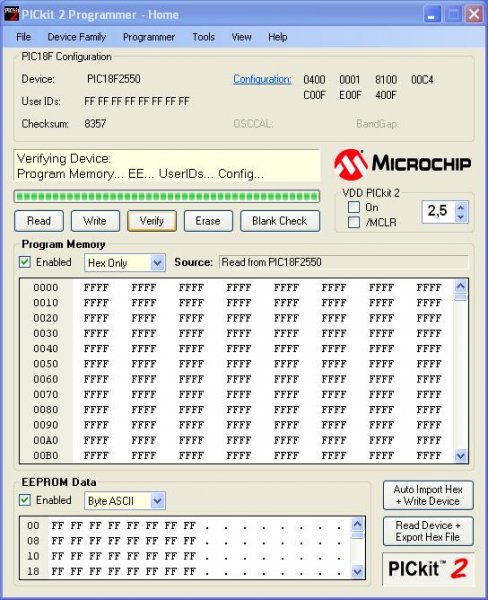The image size is (488, 600).
Task: Decrease VDD voltage with down arrow
Action: click(x=460, y=217)
